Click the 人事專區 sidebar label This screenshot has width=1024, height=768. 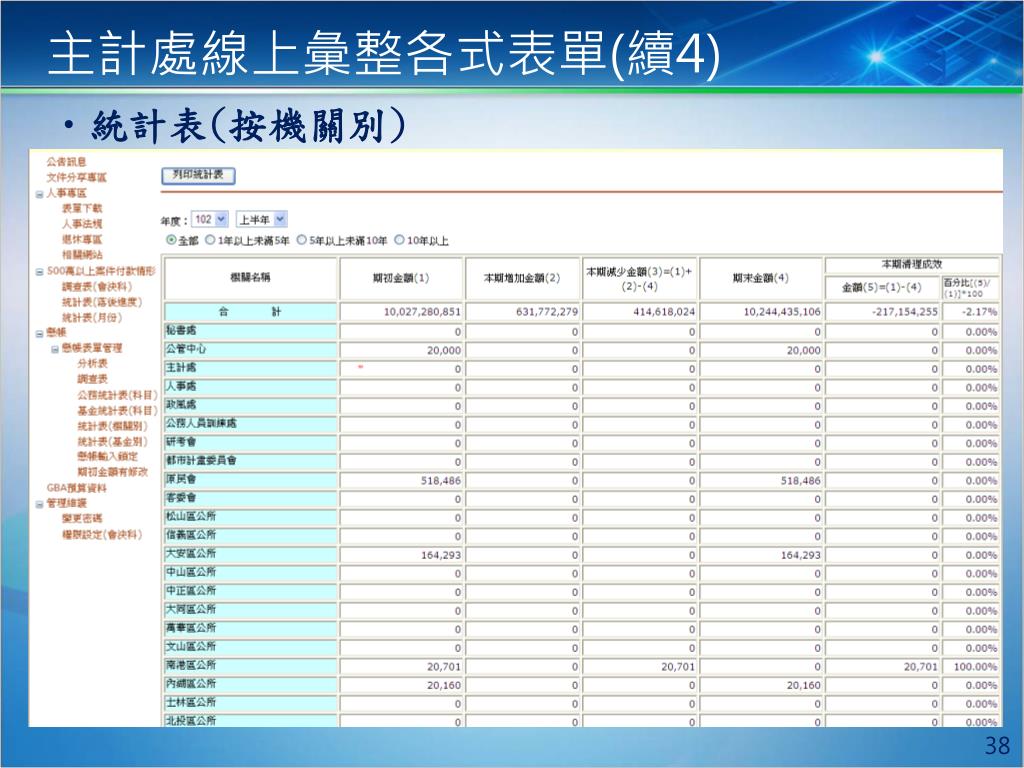(x=66, y=193)
